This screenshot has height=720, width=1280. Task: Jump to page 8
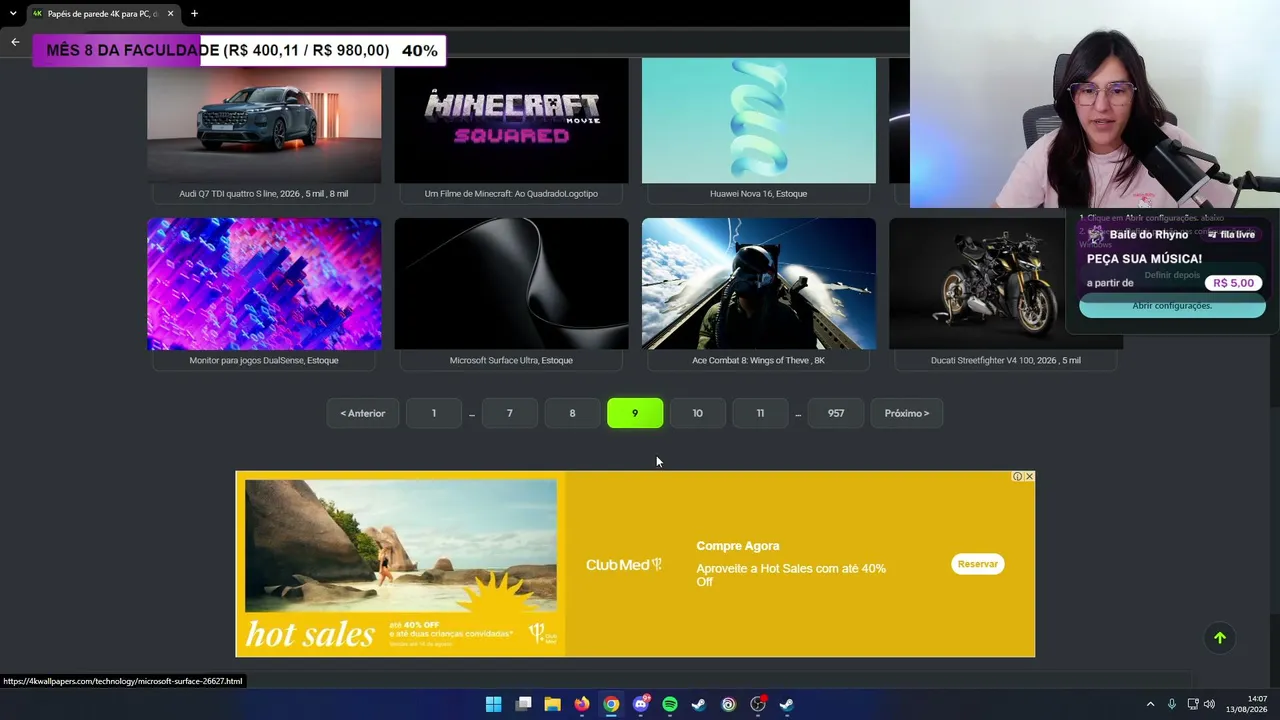click(572, 413)
